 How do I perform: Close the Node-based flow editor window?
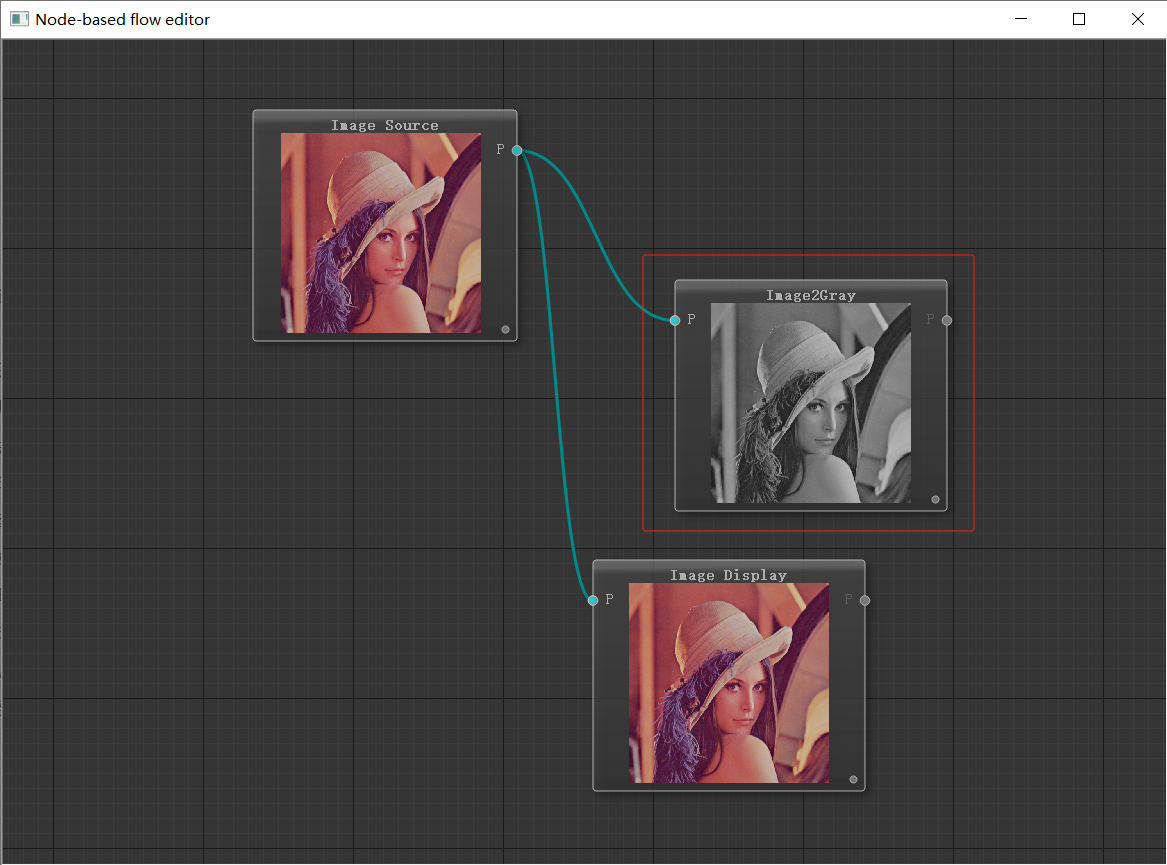(x=1137, y=19)
